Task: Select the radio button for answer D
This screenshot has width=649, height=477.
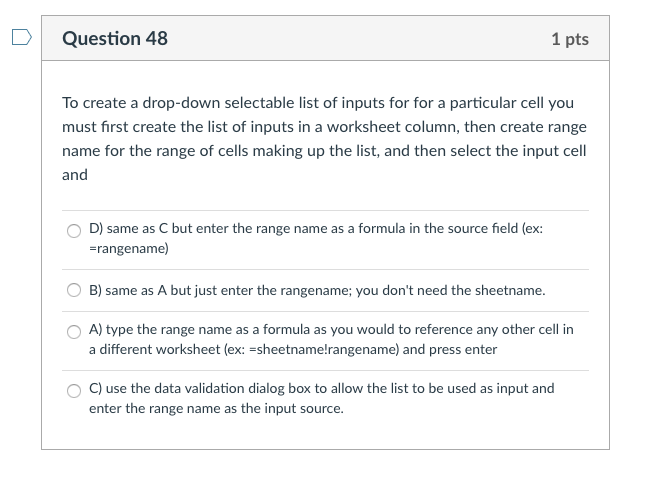Action: pos(74,231)
